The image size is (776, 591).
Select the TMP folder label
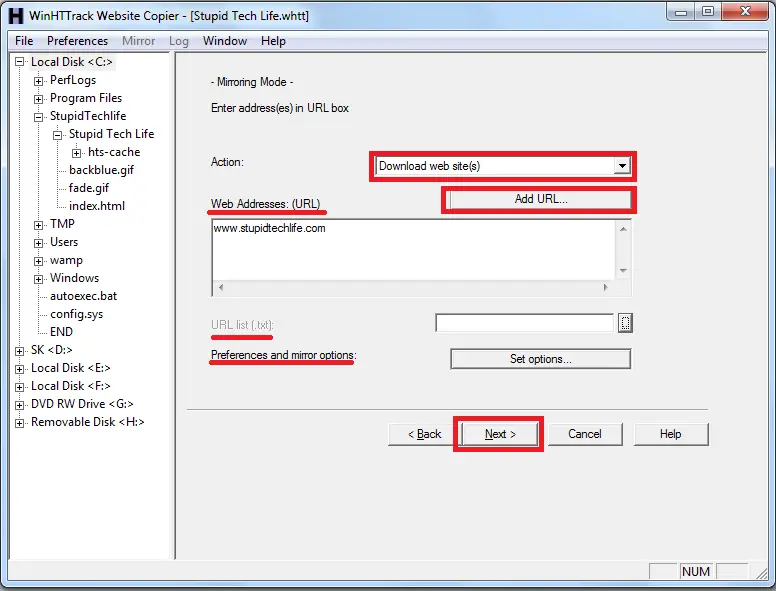(62, 224)
